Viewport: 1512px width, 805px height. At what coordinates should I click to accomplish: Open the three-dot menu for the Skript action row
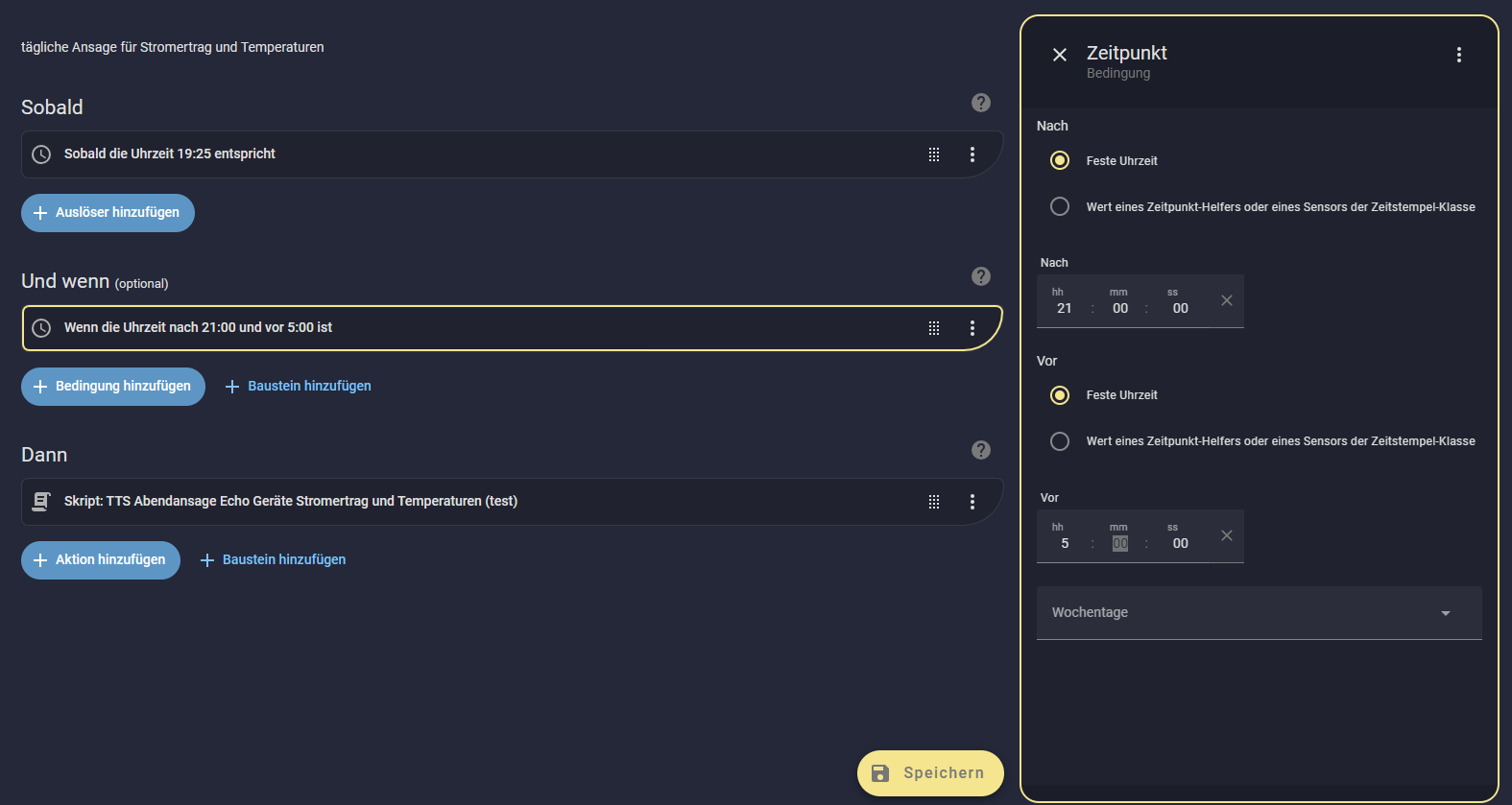(972, 502)
